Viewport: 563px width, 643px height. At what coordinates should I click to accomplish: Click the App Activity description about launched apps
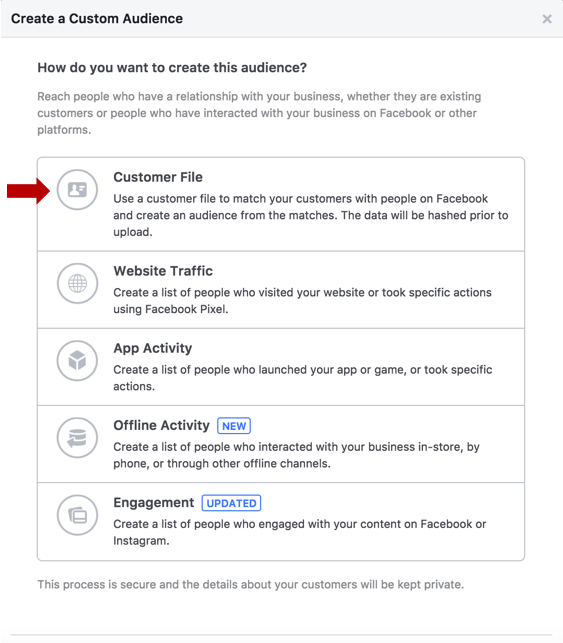pyautogui.click(x=303, y=378)
